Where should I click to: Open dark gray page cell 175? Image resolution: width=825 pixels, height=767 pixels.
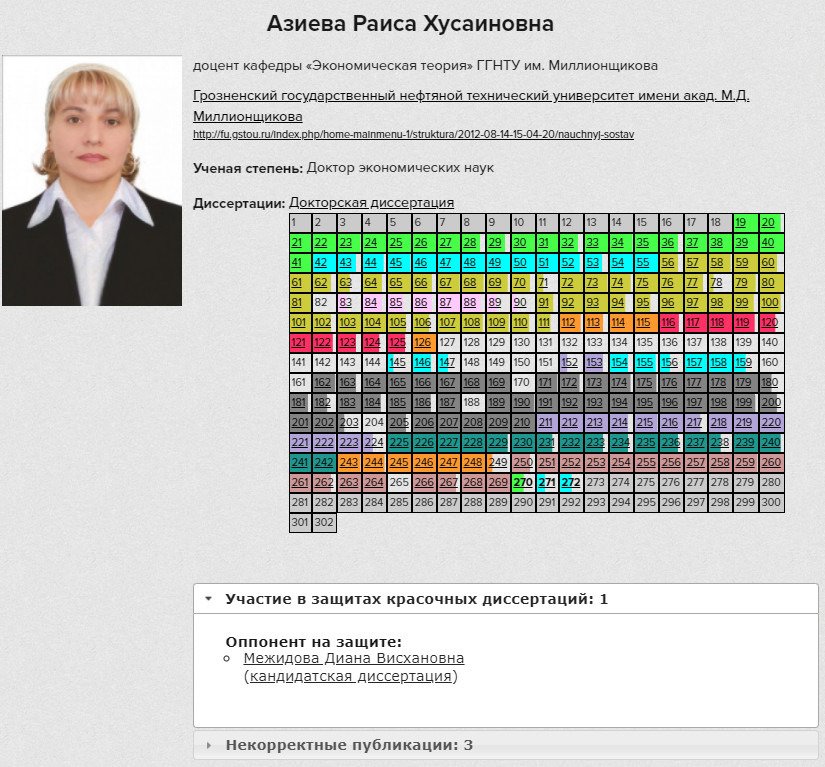646,382
